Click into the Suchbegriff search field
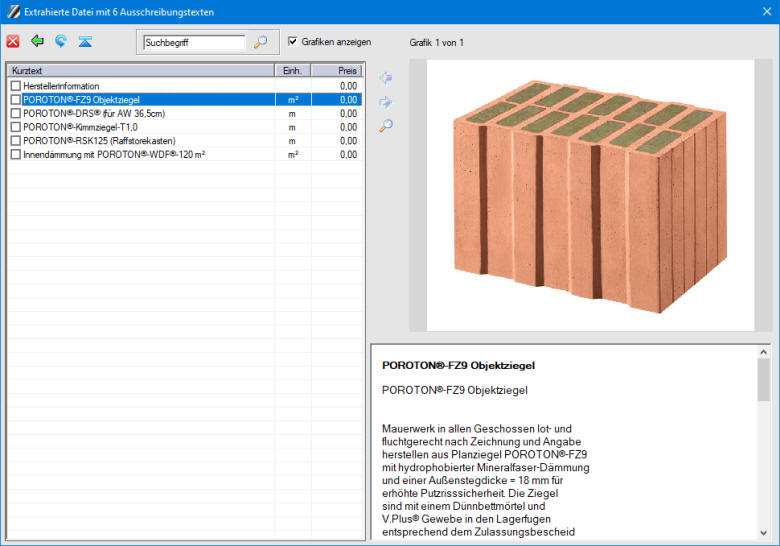Viewport: 780px width, 546px height. (195, 42)
